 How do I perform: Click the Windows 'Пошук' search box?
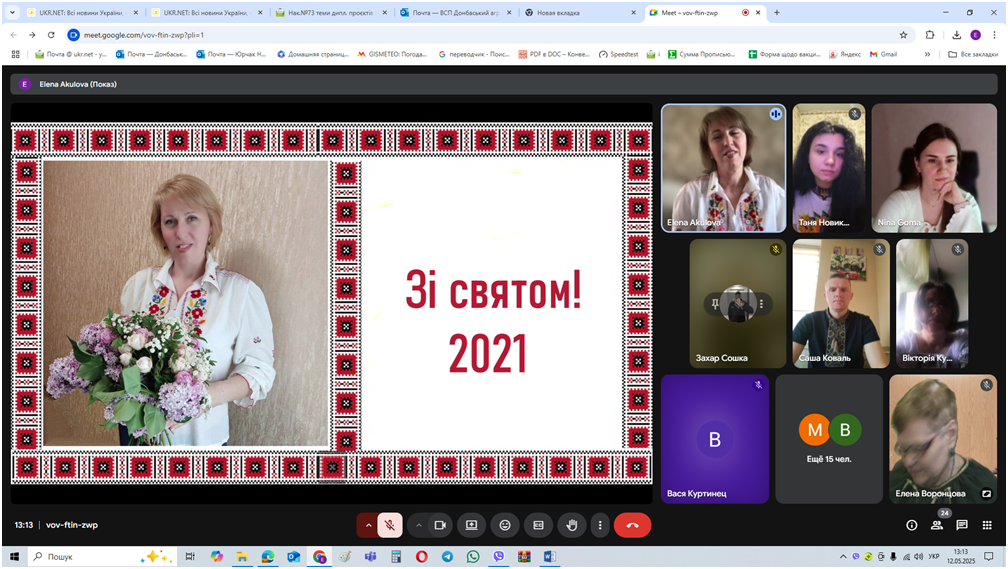coord(103,557)
